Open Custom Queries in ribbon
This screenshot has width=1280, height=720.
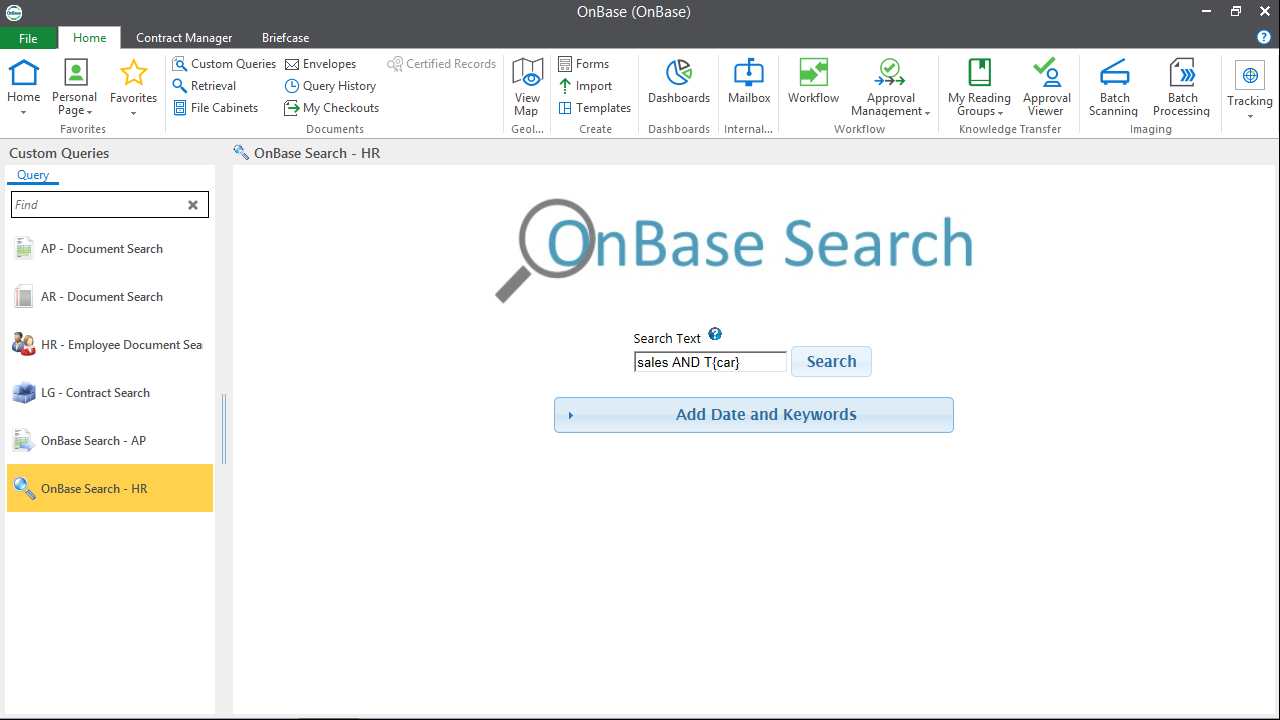[224, 64]
